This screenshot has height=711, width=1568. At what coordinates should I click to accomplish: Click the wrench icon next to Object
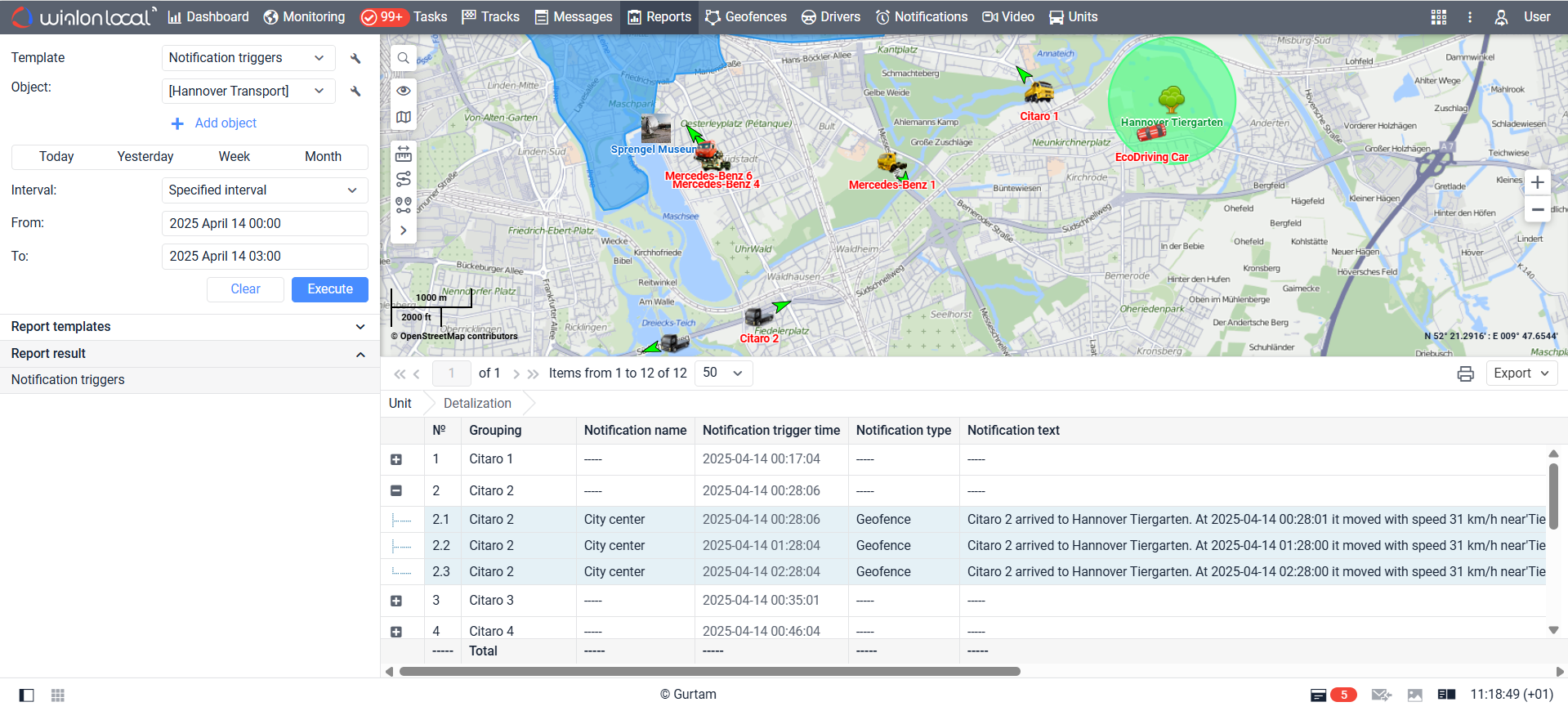pos(355,91)
